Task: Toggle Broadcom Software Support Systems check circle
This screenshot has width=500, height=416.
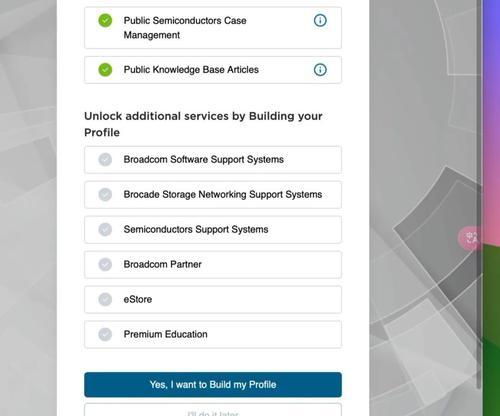Action: tap(105, 160)
